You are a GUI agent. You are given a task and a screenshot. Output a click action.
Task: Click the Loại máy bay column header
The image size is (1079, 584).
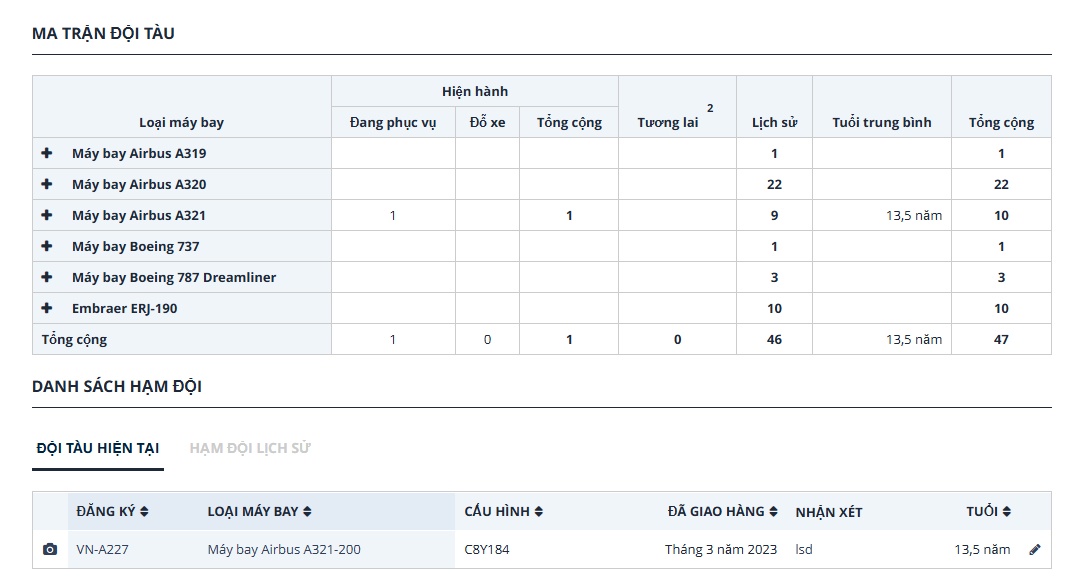(182, 122)
